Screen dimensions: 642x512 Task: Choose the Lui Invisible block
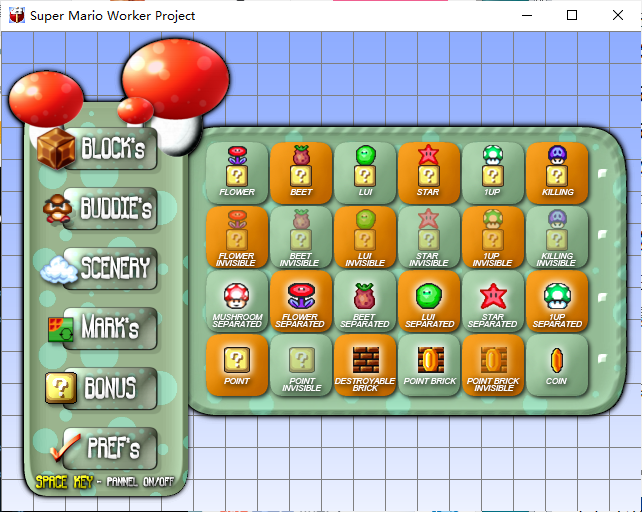tap(365, 237)
